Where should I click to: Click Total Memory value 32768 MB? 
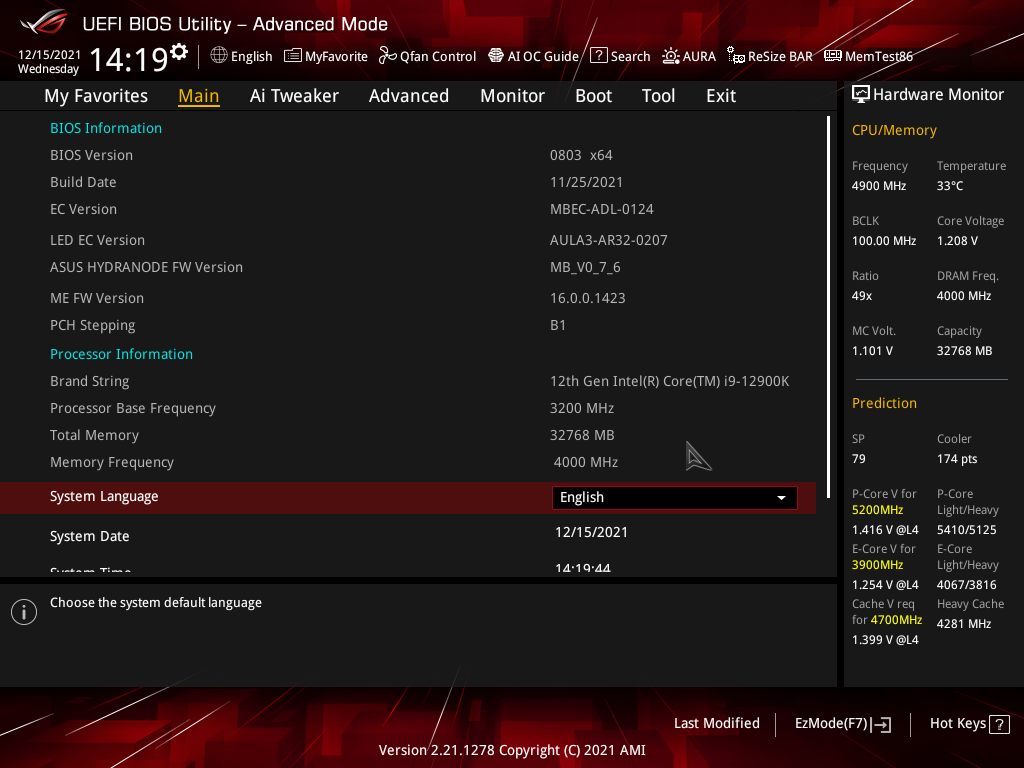coord(582,435)
